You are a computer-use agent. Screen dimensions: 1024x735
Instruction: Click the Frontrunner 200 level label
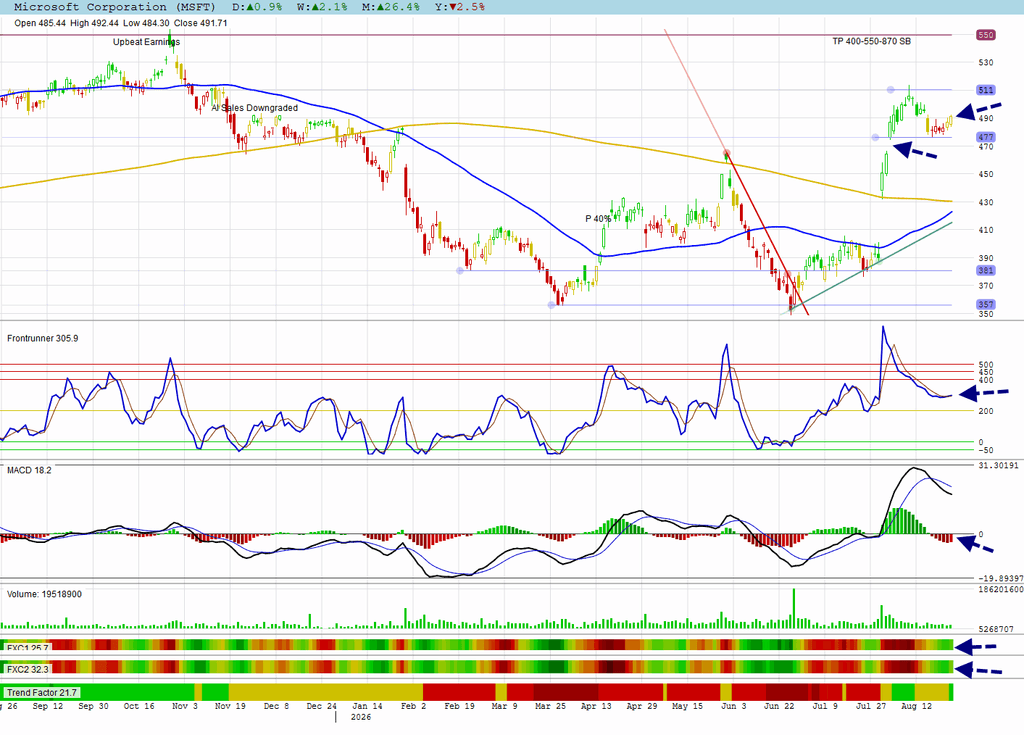pyautogui.click(x=985, y=411)
